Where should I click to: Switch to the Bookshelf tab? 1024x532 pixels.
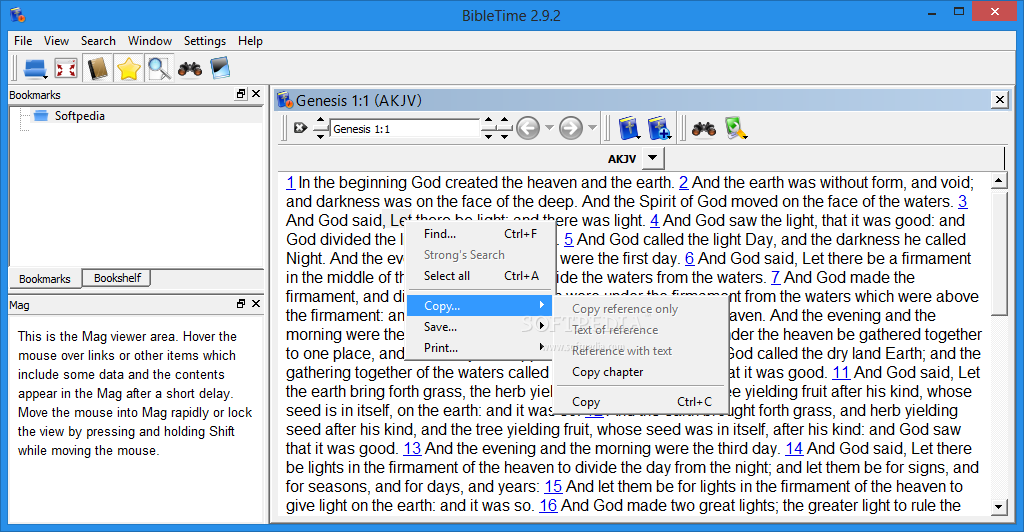(118, 278)
